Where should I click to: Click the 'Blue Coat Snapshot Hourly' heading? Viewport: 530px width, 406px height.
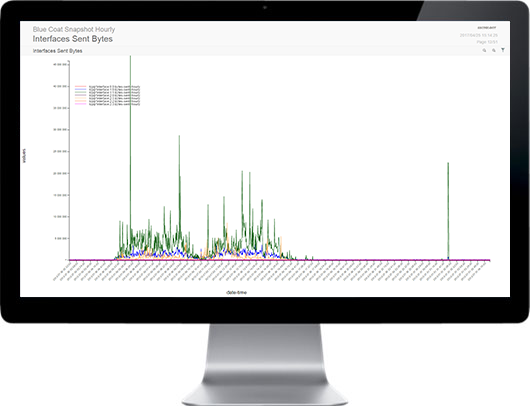pos(74,29)
